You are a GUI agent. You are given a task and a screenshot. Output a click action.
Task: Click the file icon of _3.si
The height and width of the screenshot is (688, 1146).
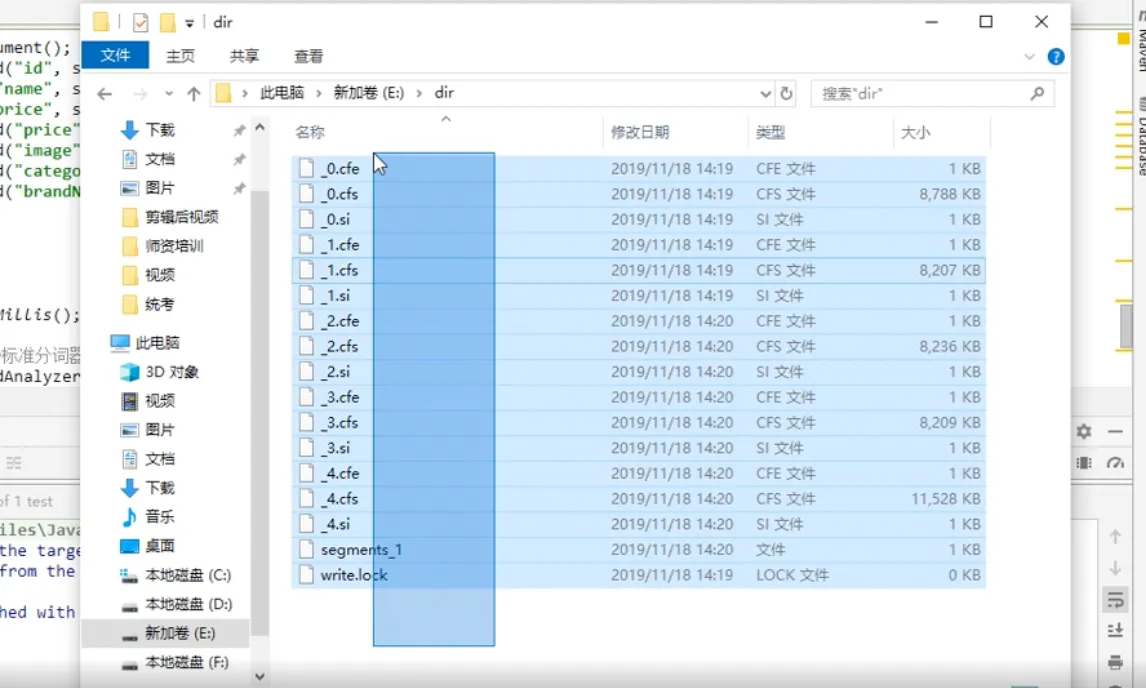coord(306,448)
